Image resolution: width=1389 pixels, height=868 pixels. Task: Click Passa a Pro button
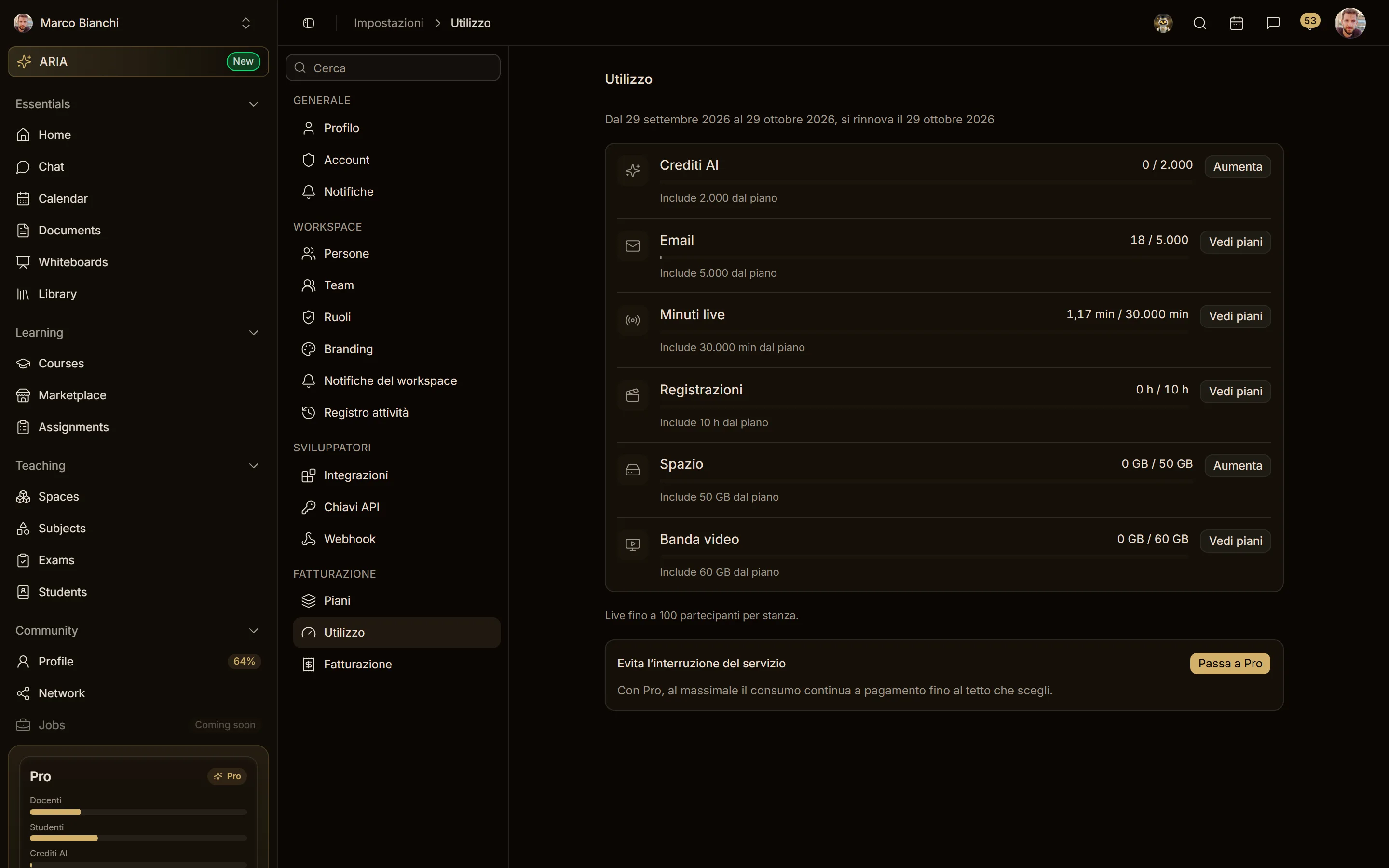(1230, 664)
